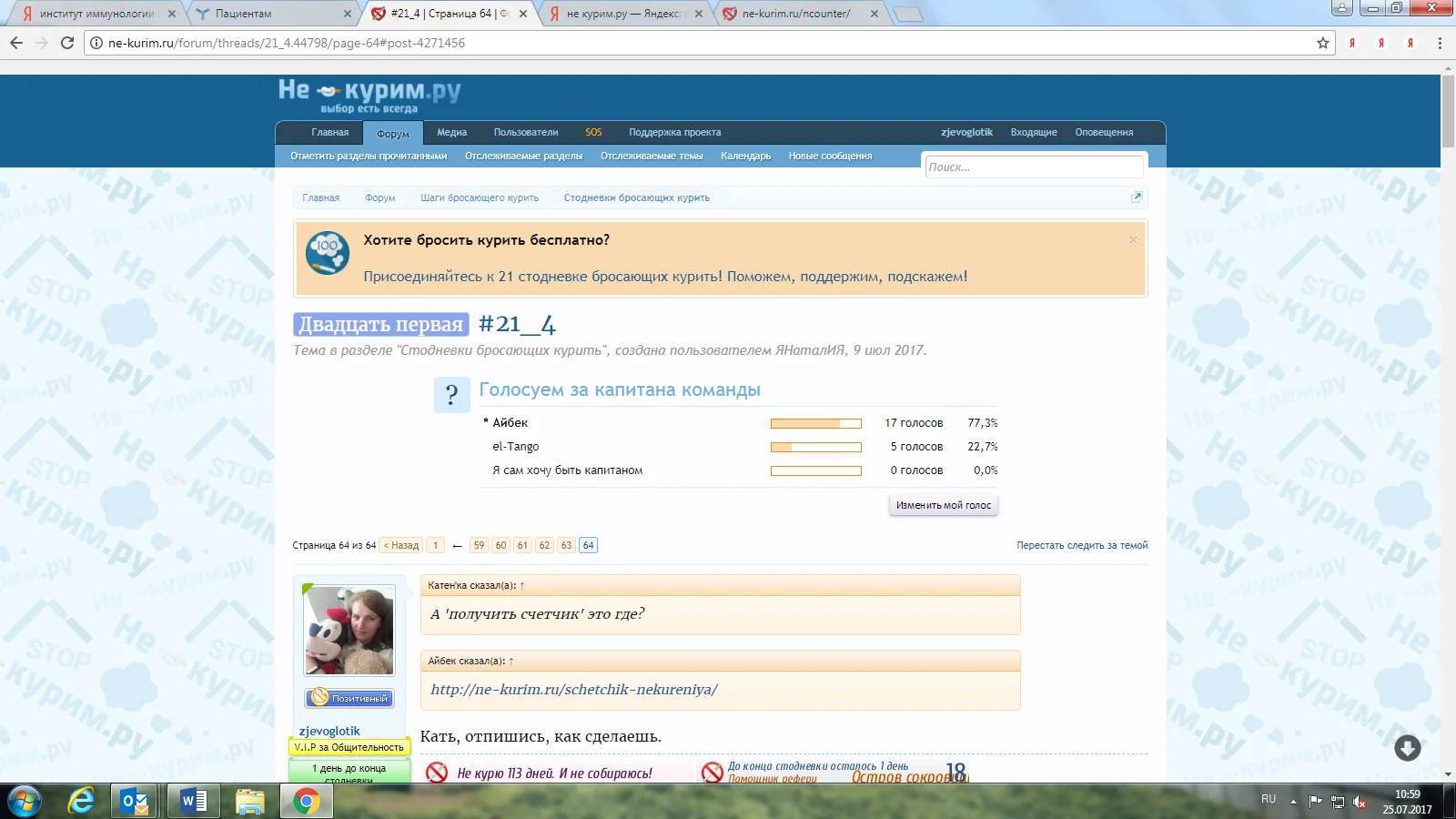Click the round scroll-down arrow icon
Image resolution: width=1456 pixels, height=819 pixels.
1408,748
